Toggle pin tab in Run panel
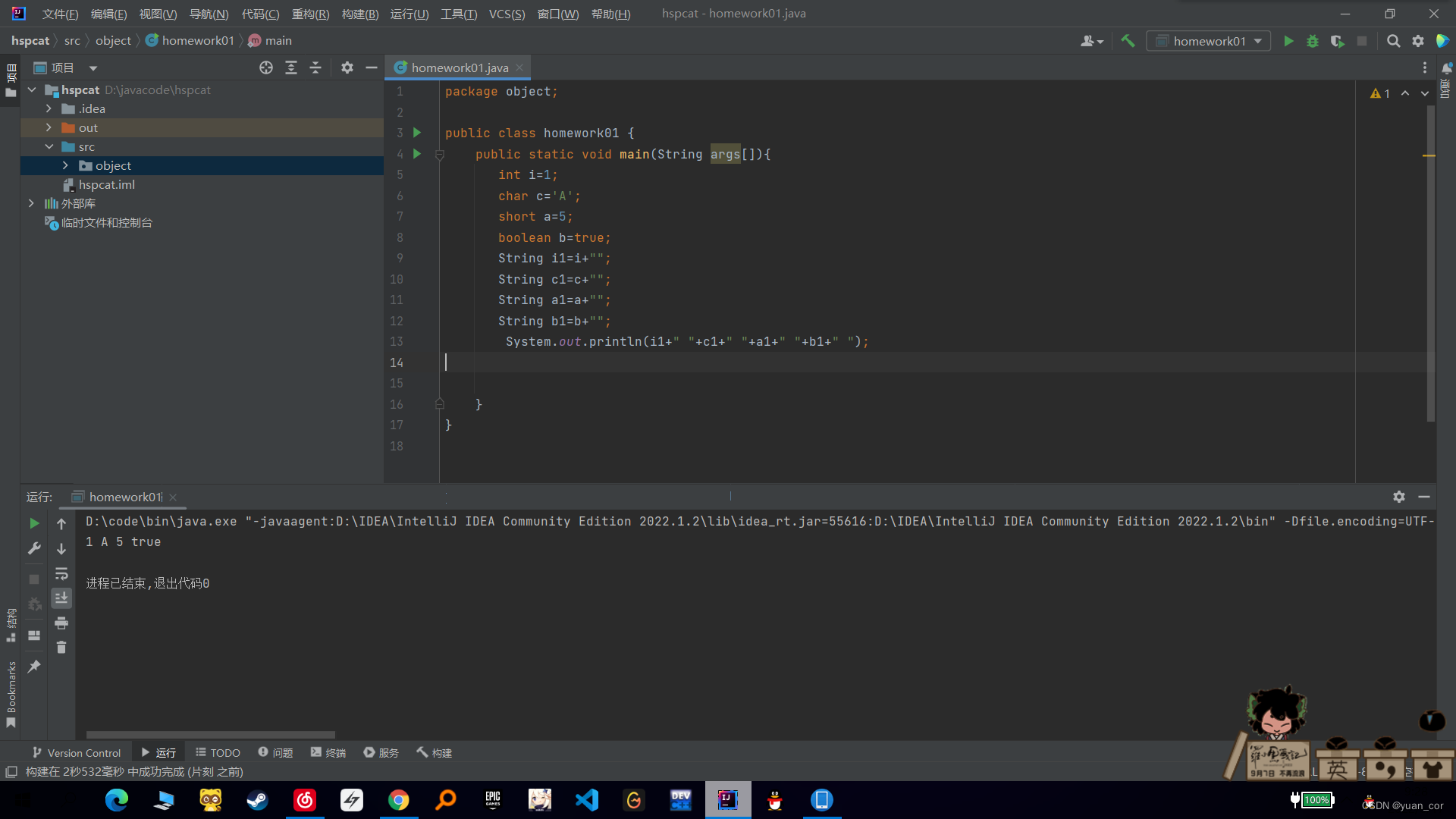This screenshot has height=819, width=1456. point(34,667)
